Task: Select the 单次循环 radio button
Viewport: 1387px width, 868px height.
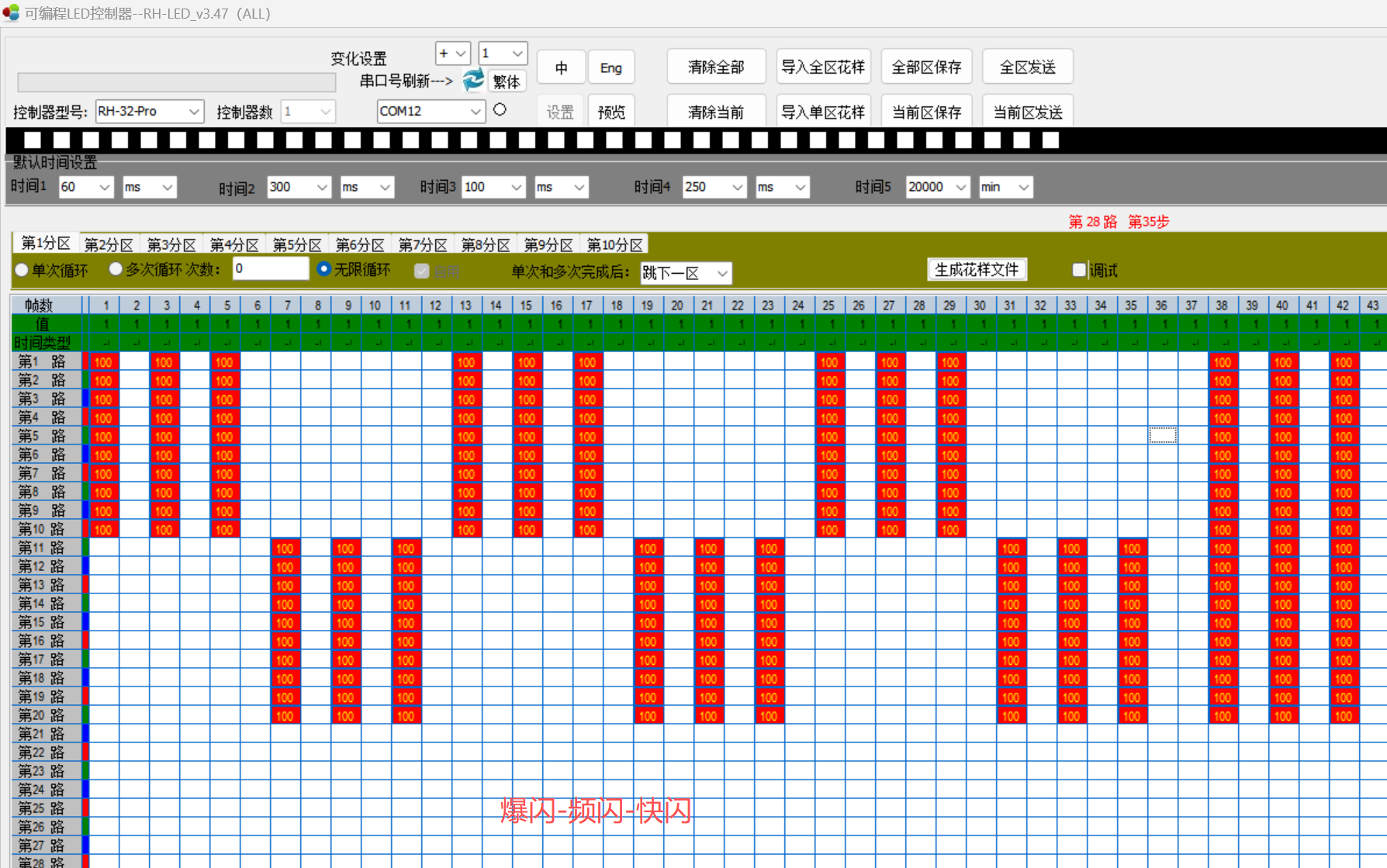Action: 22,270
